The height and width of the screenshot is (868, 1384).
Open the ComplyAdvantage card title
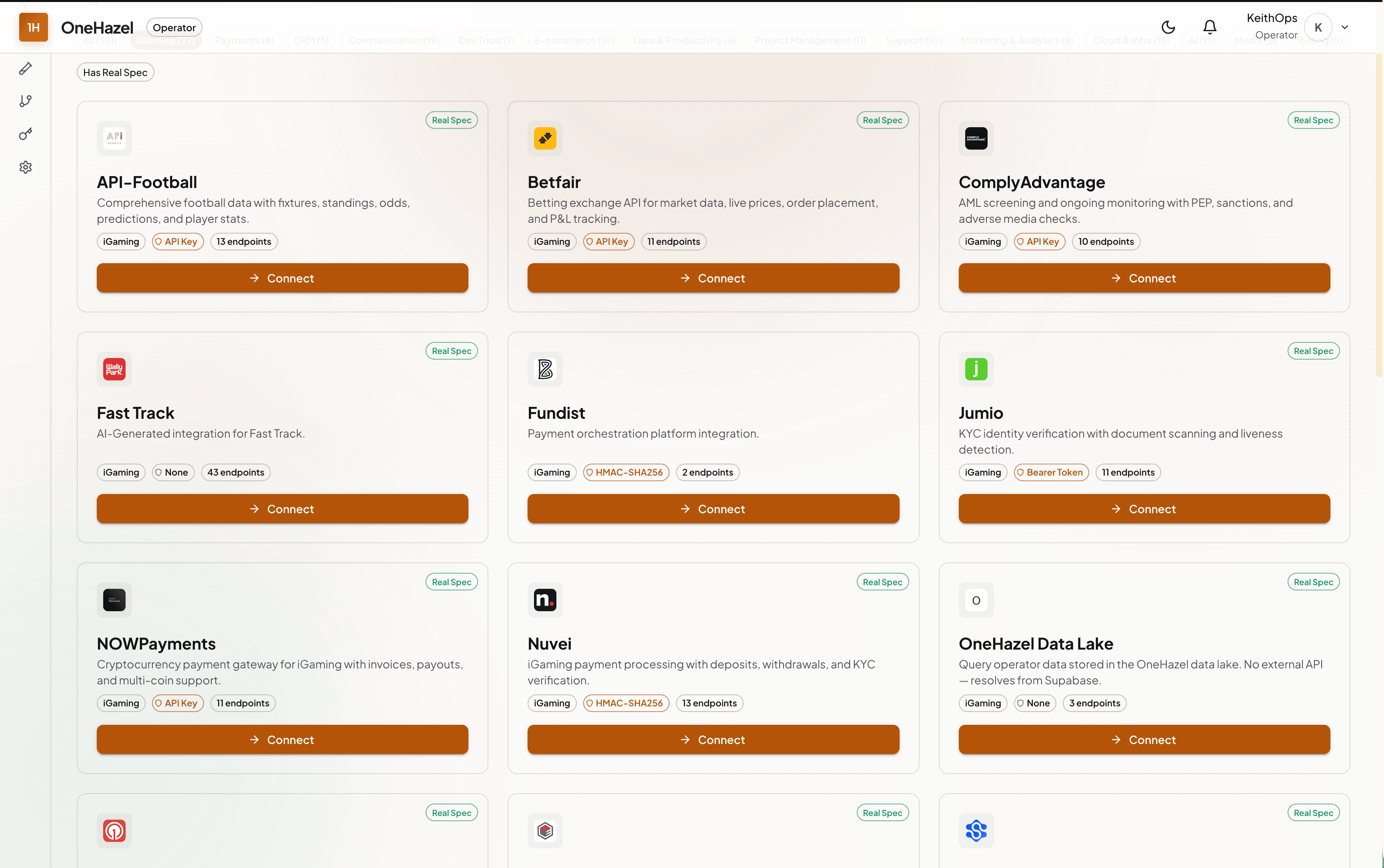(1032, 182)
